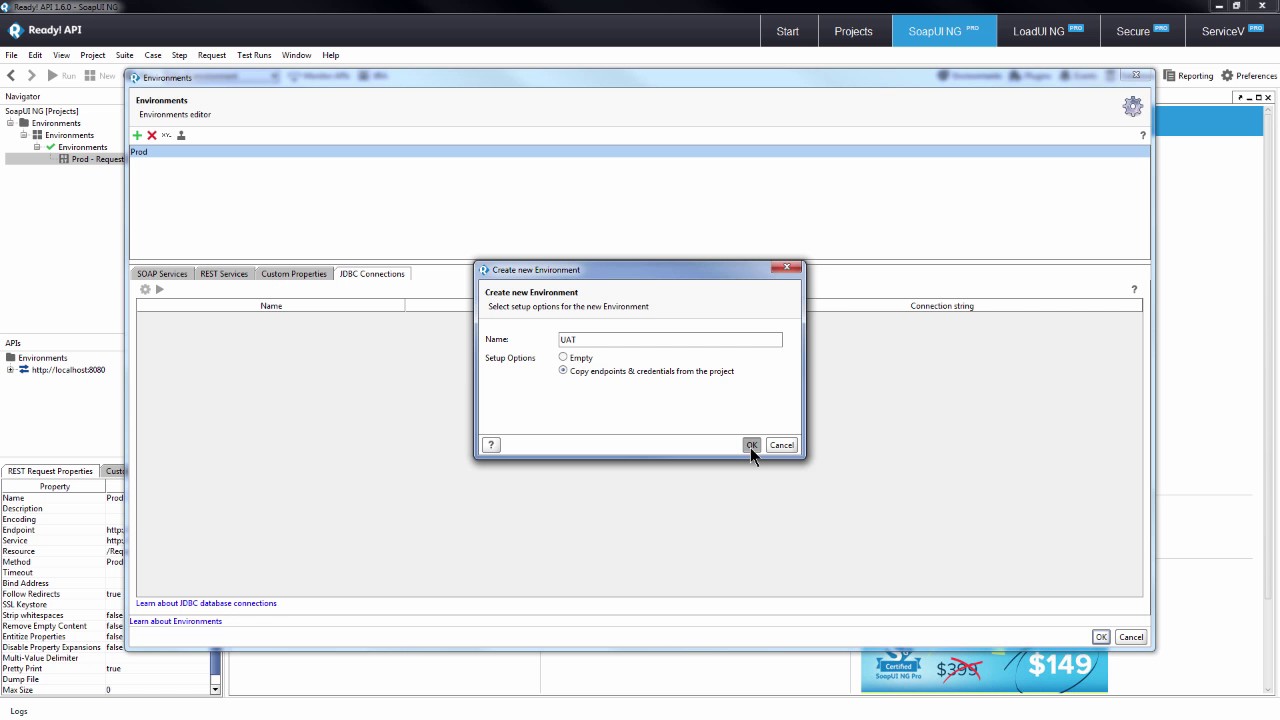Image resolution: width=1280 pixels, height=720 pixels.
Task: Expand the http://localhost:8080 API node
Action: (x=10, y=370)
